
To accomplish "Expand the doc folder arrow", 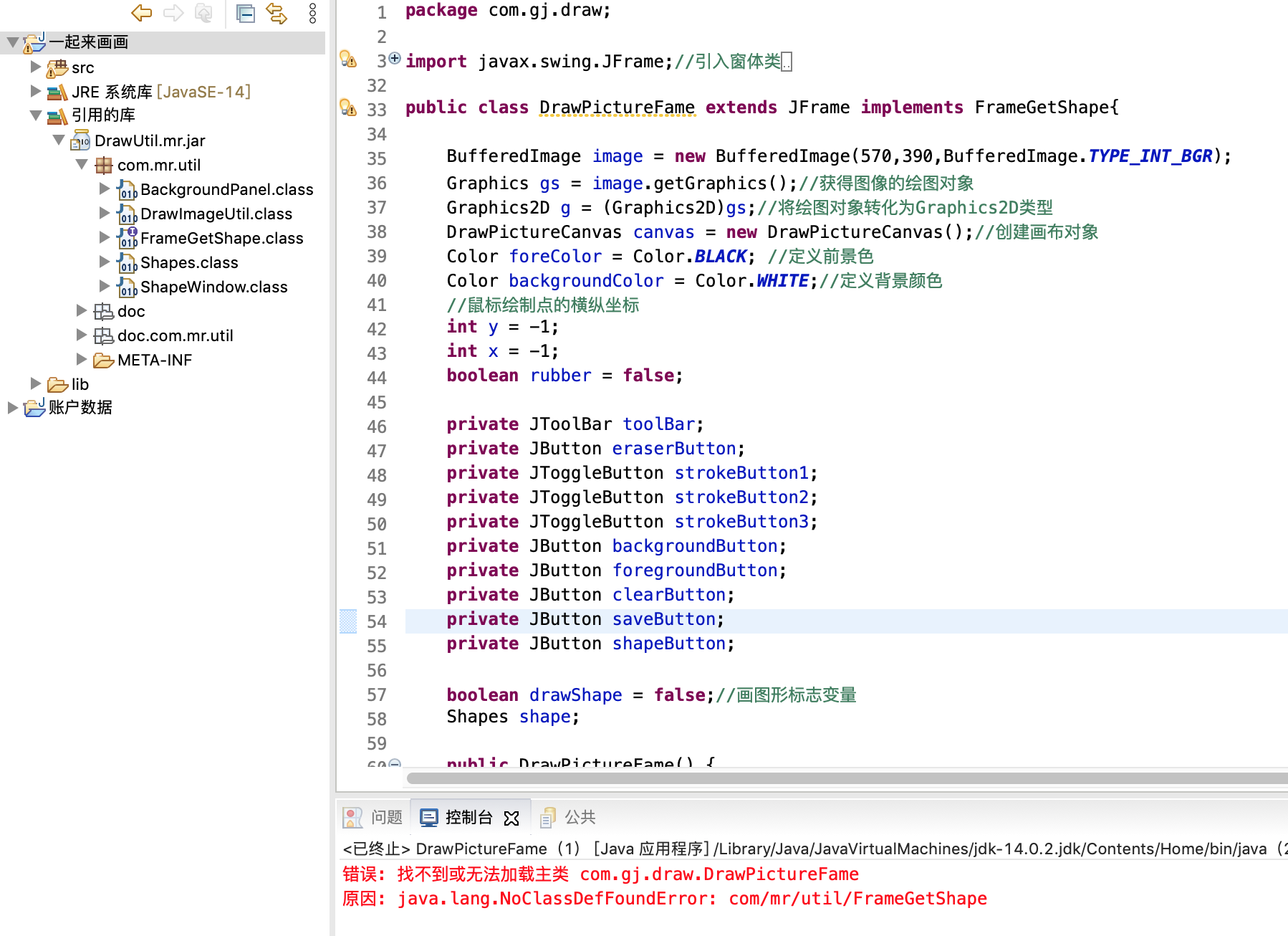I will pos(82,310).
